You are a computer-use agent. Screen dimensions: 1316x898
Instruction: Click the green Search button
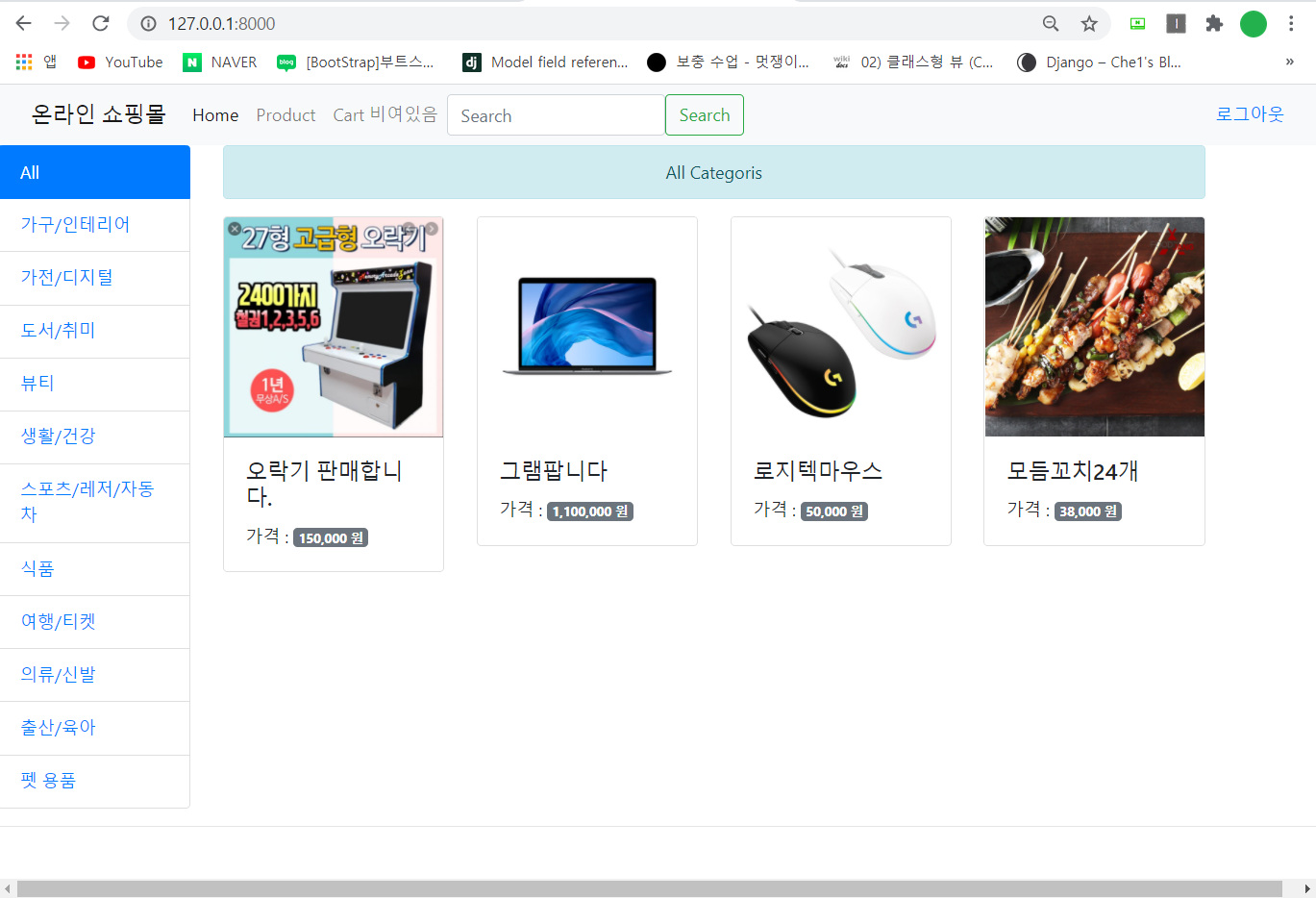(705, 115)
